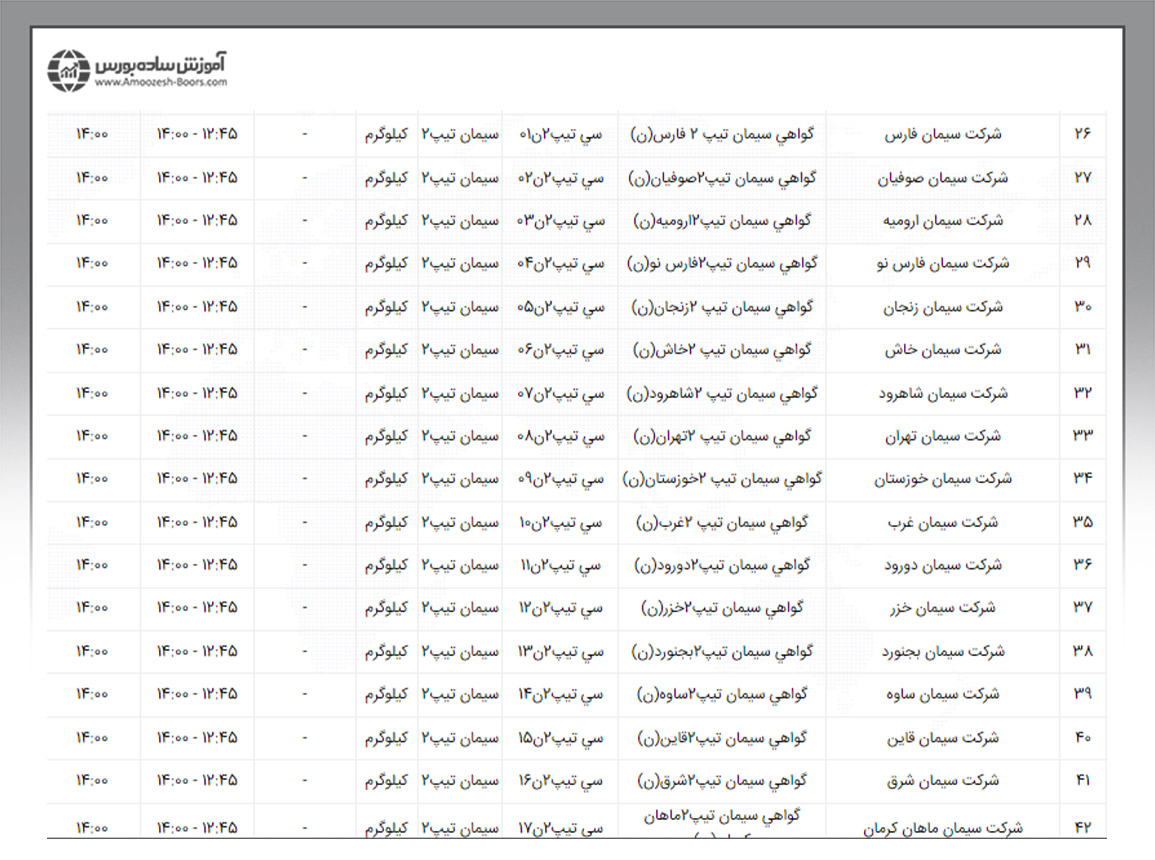Select row number ۳۹ cell
The width and height of the screenshot is (1155, 860).
pyautogui.click(x=1083, y=694)
